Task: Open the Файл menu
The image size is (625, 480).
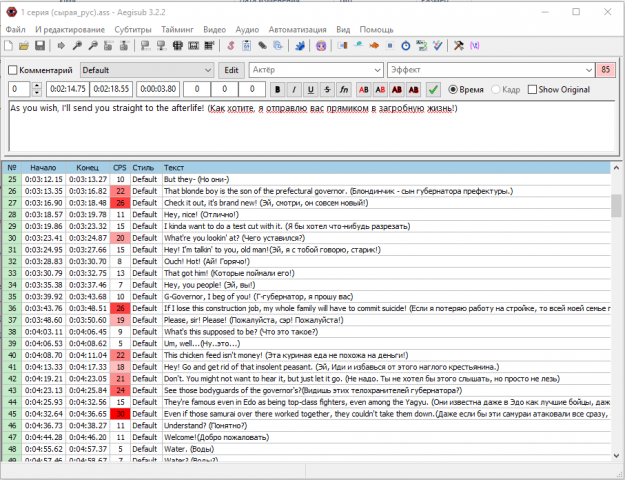Action: click(16, 30)
